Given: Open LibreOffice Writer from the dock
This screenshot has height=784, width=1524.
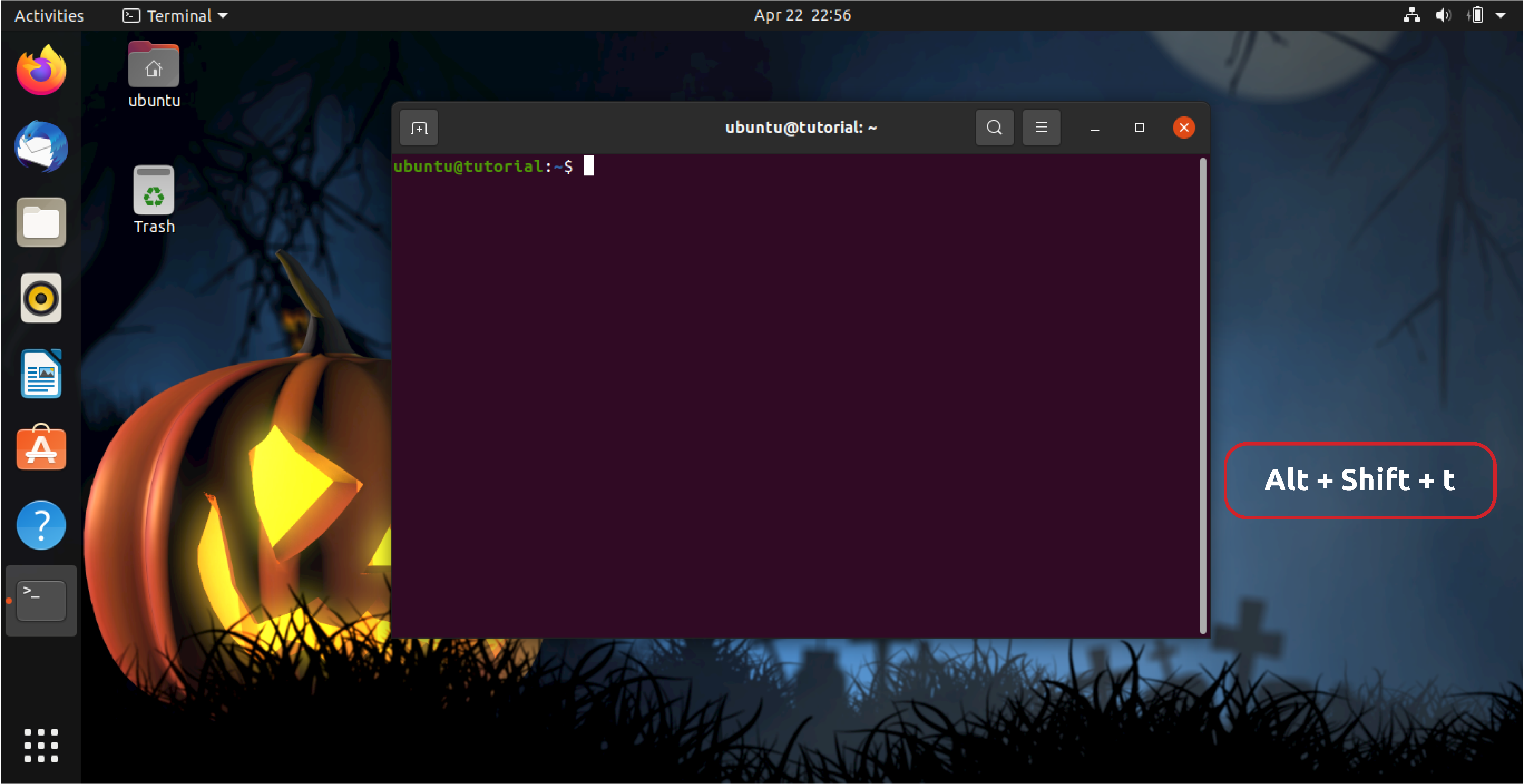Looking at the screenshot, I should 41,373.
